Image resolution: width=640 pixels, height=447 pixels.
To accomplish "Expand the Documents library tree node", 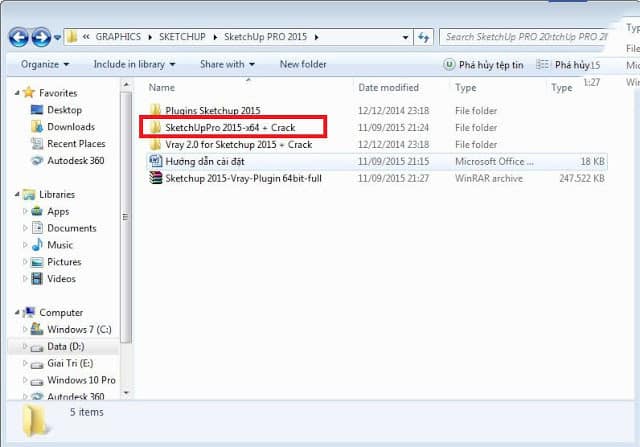I will point(26,228).
